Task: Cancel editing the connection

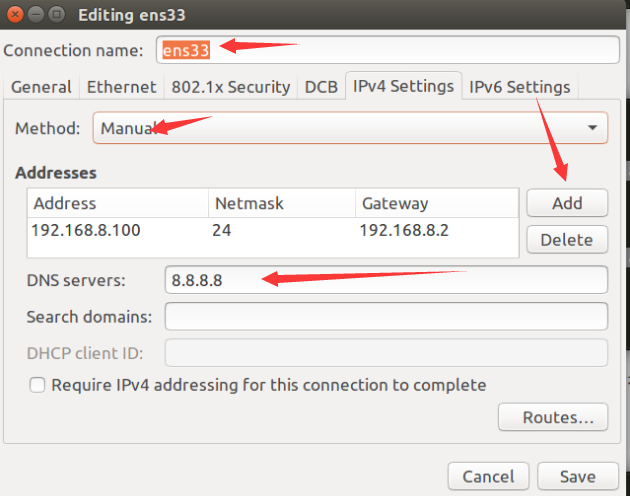Action: click(x=488, y=477)
